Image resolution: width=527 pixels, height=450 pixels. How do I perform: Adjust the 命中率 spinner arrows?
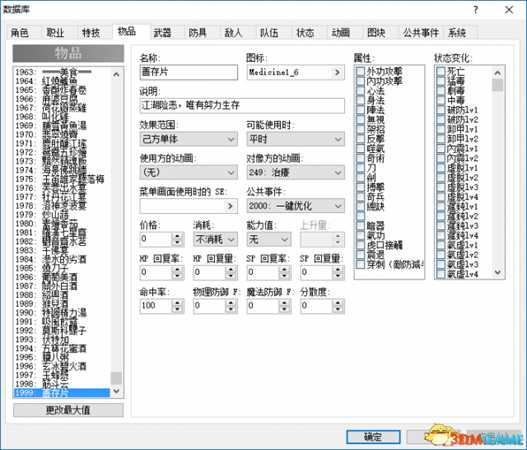[x=177, y=306]
